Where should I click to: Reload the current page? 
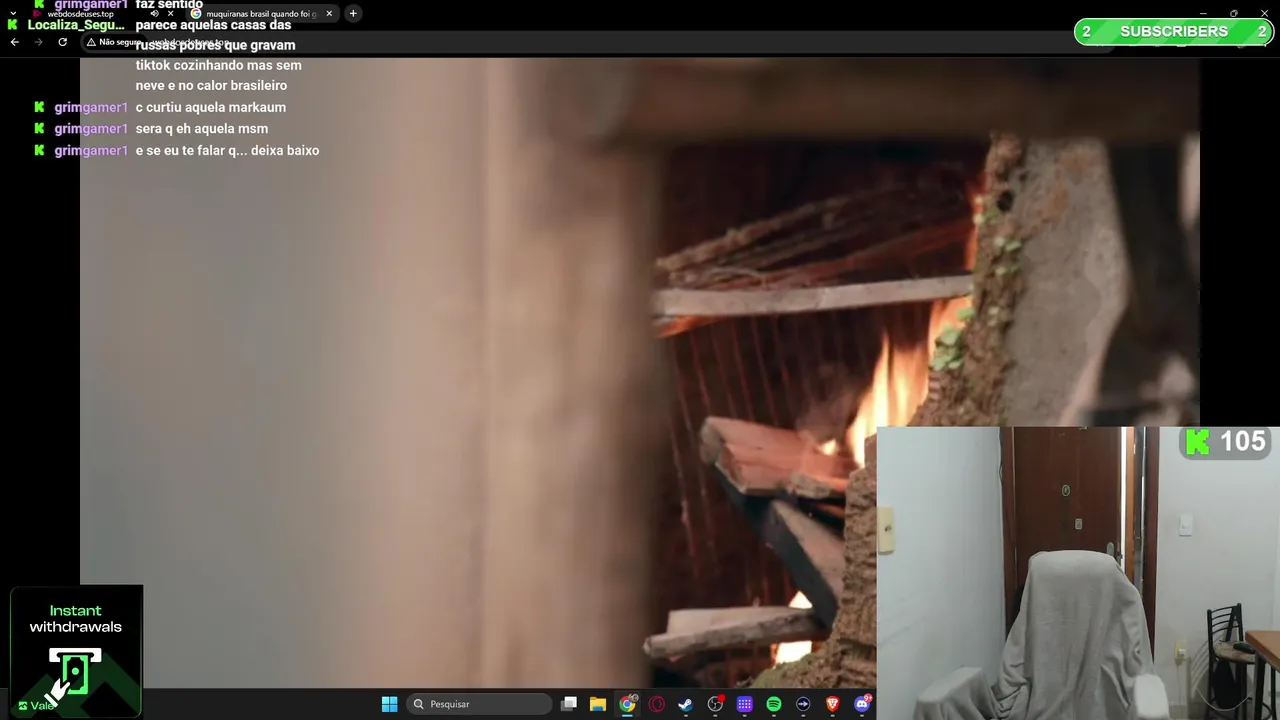[62, 42]
